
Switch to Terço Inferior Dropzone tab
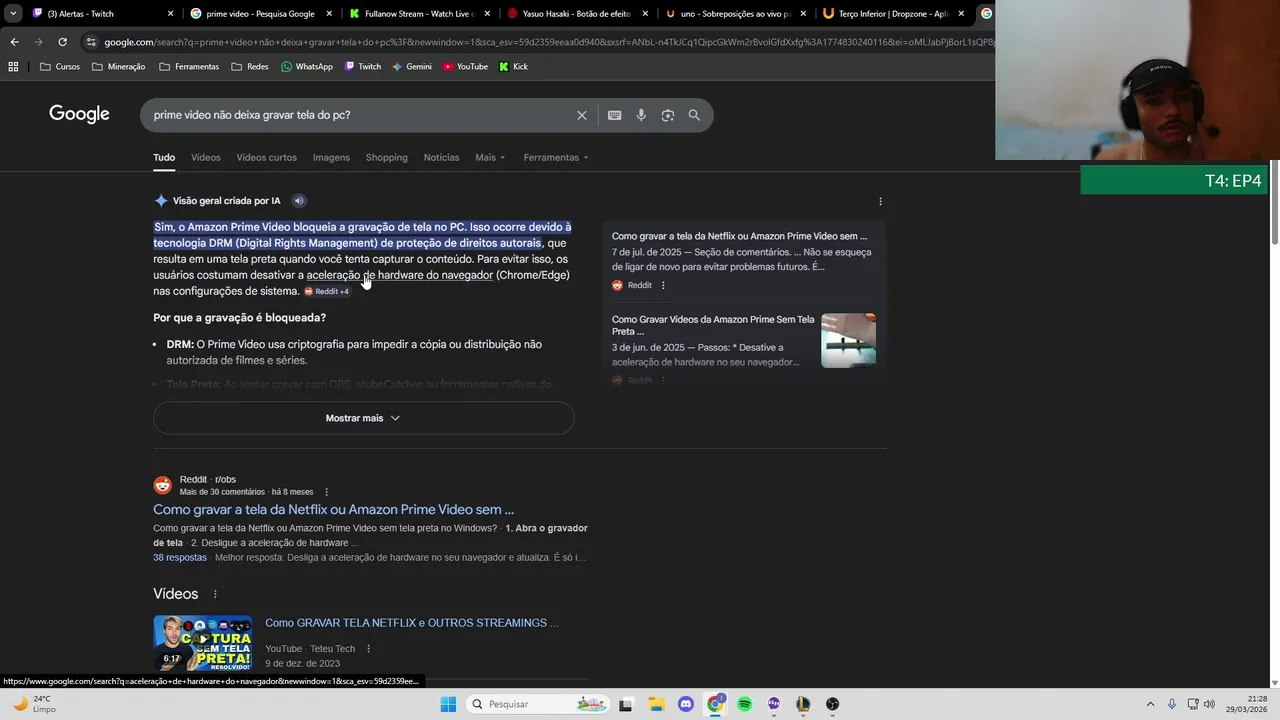893,14
